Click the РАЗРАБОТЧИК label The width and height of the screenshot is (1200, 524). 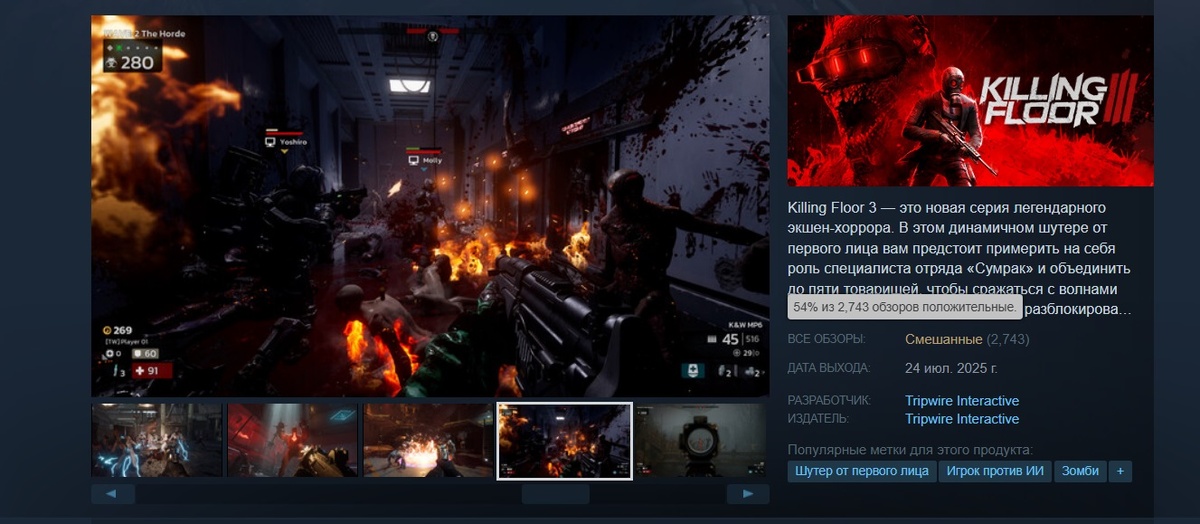pos(829,401)
